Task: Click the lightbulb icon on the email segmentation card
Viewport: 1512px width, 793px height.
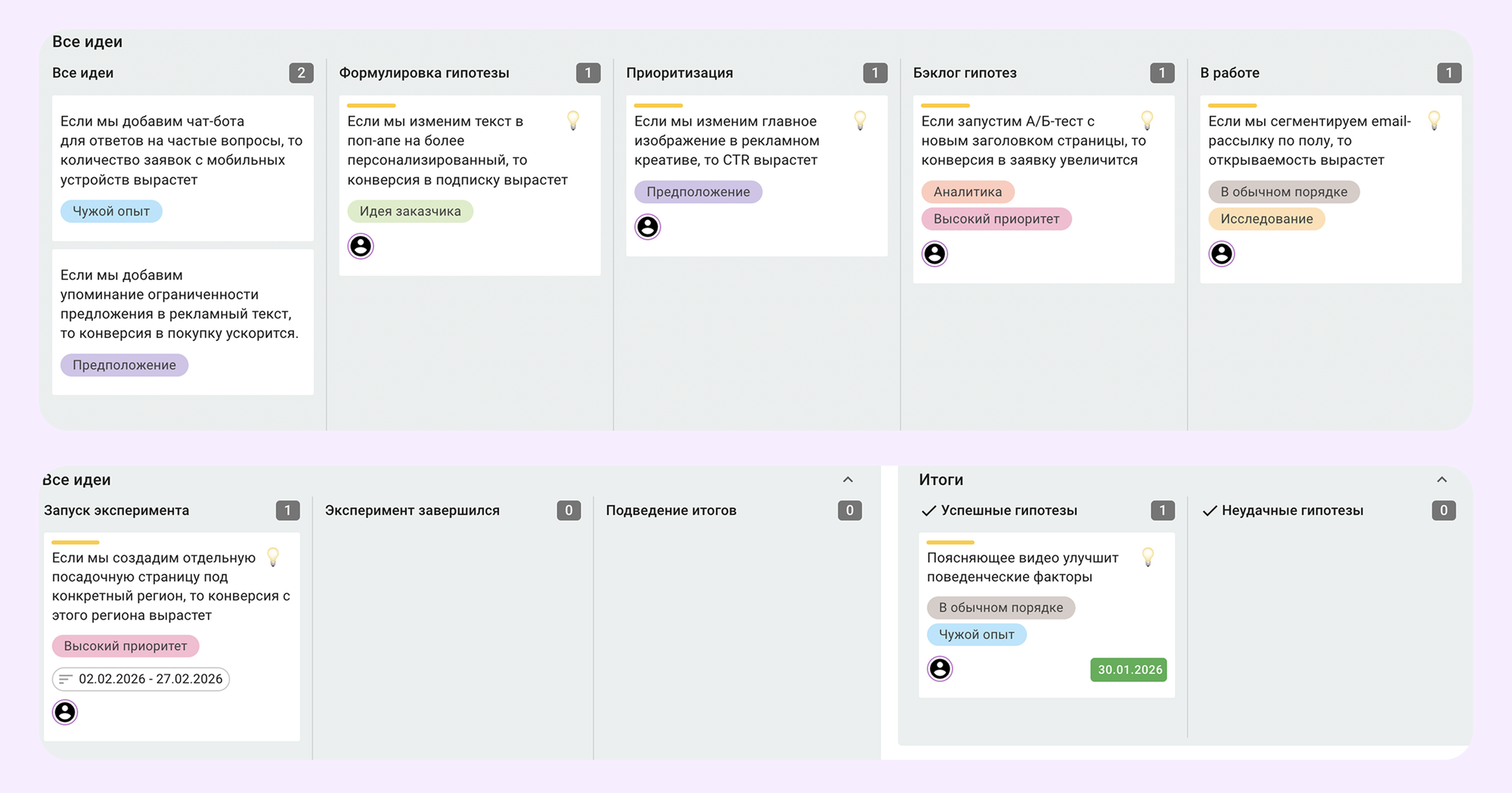Action: tap(1435, 120)
